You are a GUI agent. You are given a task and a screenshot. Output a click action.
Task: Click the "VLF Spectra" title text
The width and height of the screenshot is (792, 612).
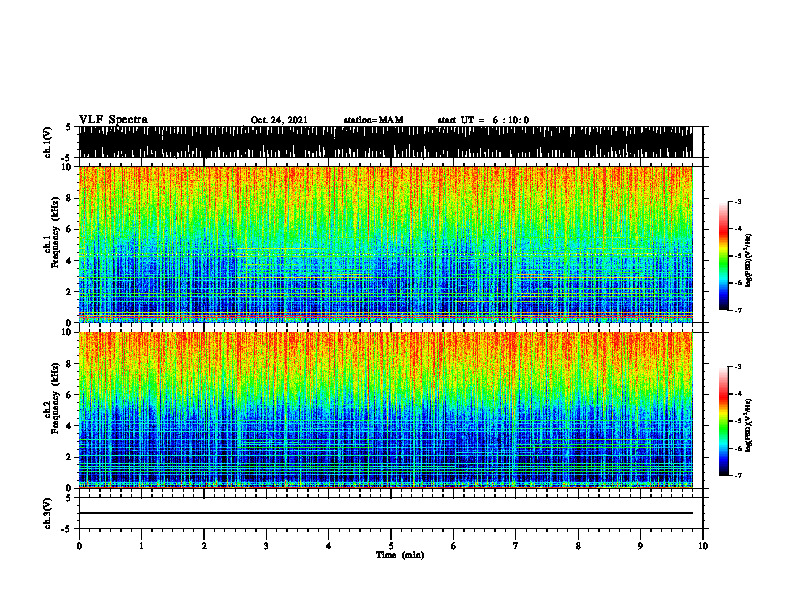click(113, 120)
